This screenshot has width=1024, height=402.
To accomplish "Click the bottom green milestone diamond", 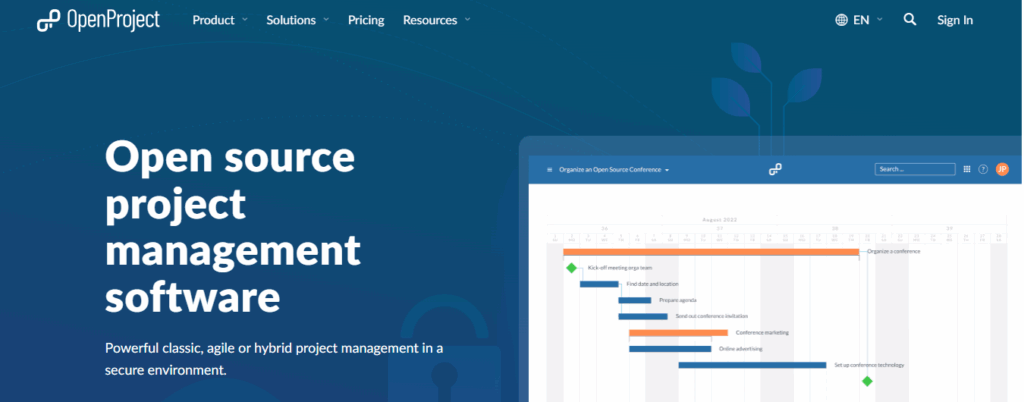I will click(x=867, y=381).
